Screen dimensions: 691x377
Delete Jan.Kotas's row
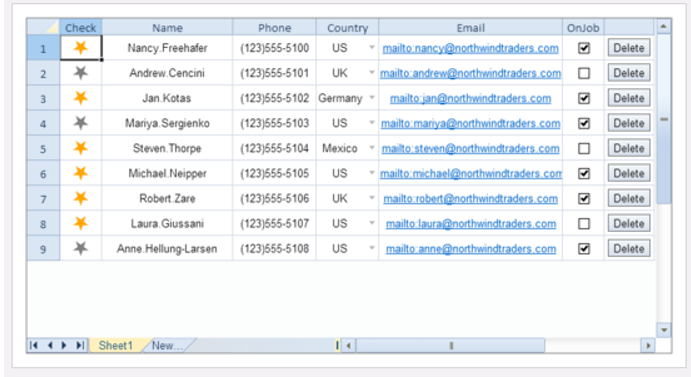[629, 98]
